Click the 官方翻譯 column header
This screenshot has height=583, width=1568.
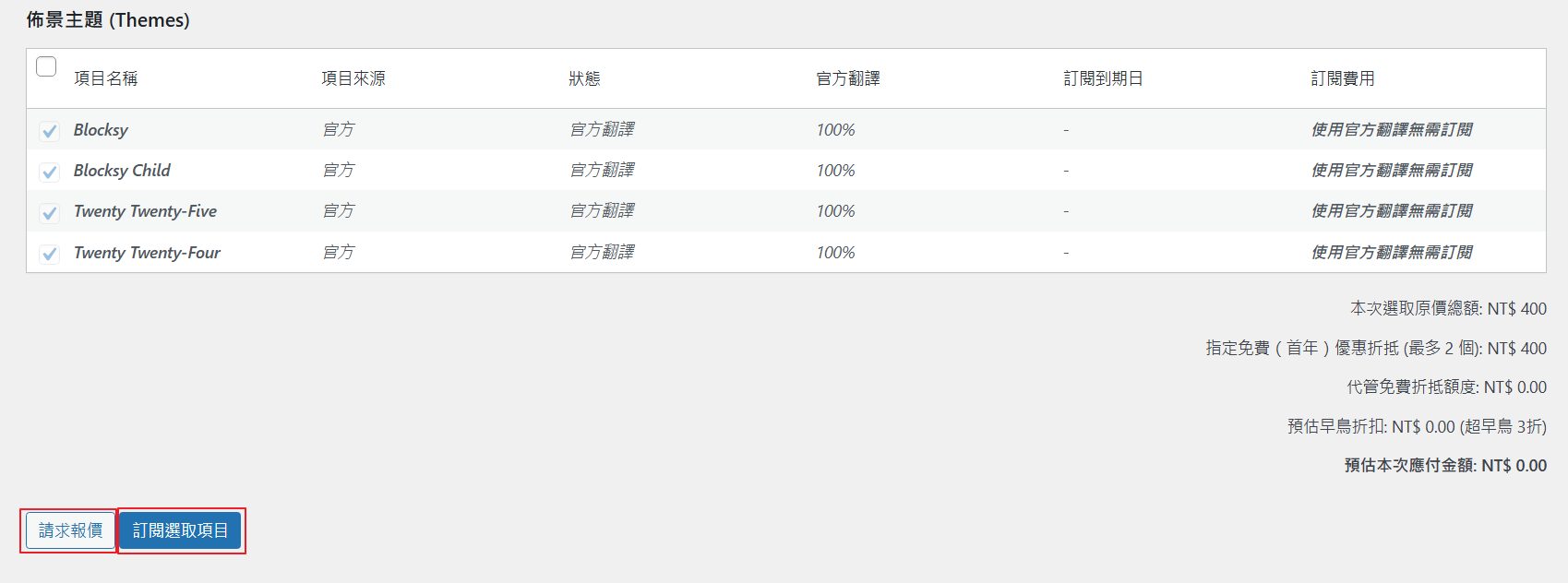847,78
